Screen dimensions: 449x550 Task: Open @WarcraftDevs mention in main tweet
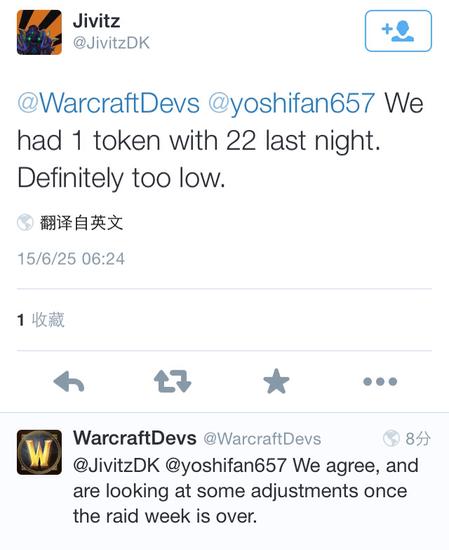pyautogui.click(x=108, y=103)
